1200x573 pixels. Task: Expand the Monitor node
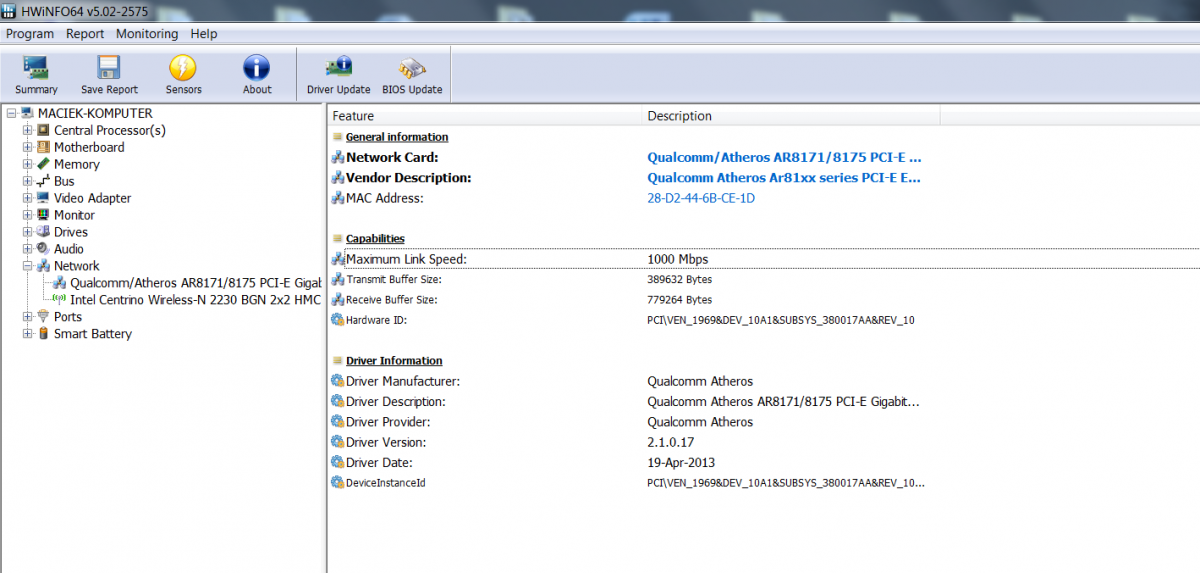pos(28,215)
